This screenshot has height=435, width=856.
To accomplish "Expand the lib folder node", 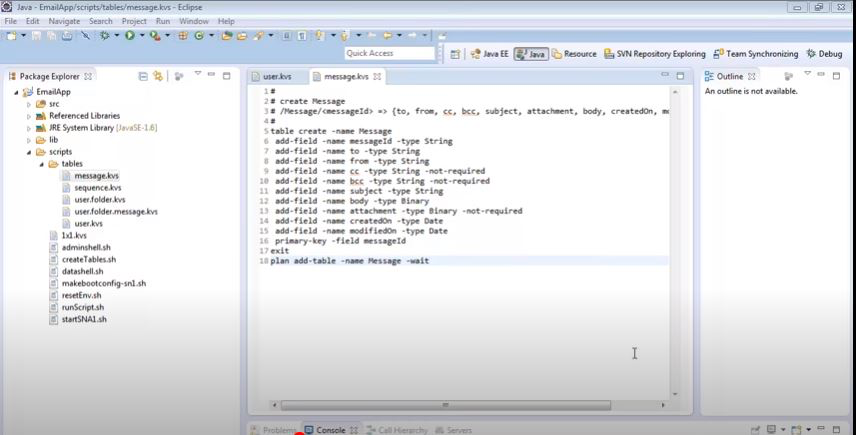I will pyautogui.click(x=29, y=140).
